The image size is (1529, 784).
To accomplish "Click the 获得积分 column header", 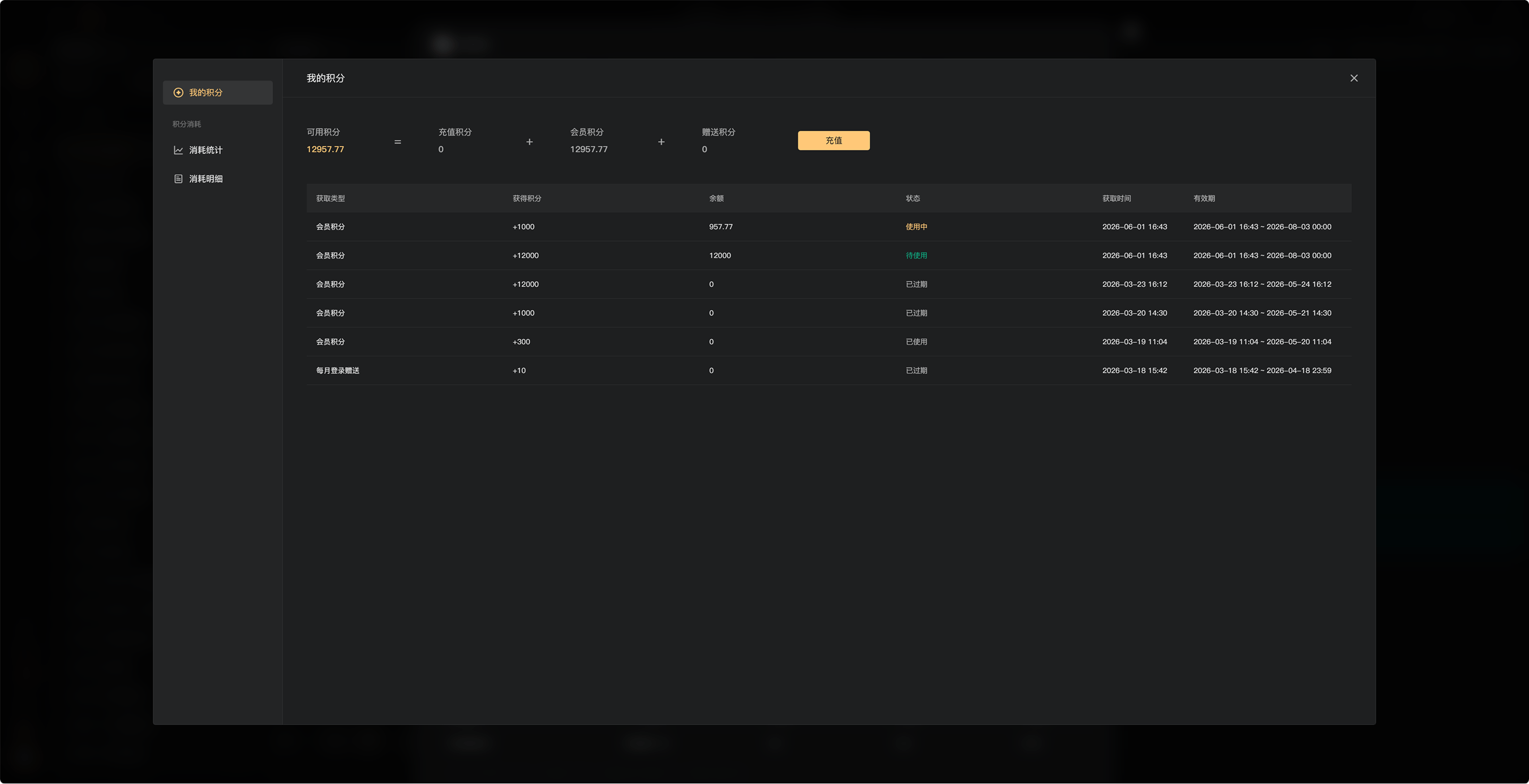I will tap(527, 198).
